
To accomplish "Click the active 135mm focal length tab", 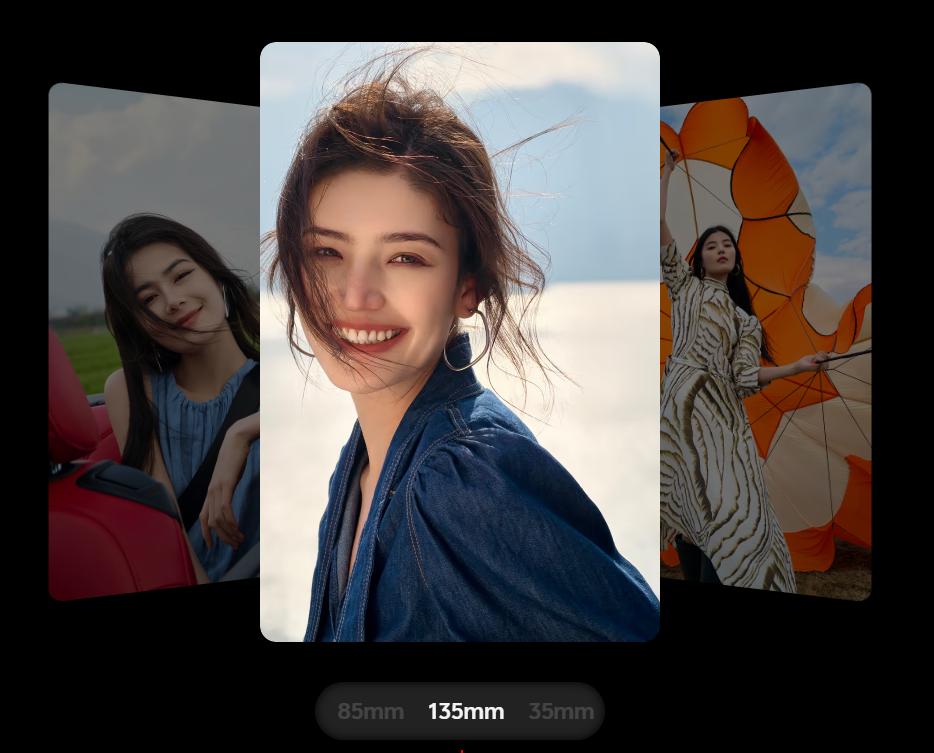I will [466, 712].
